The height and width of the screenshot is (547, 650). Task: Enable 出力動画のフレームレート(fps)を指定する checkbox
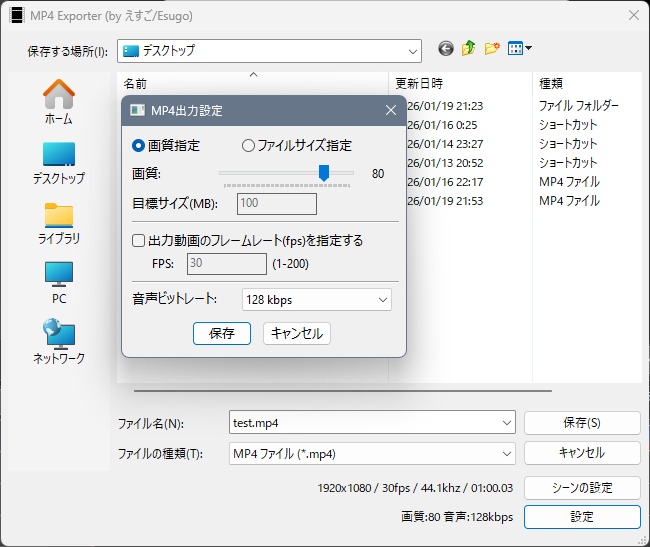tap(139, 240)
